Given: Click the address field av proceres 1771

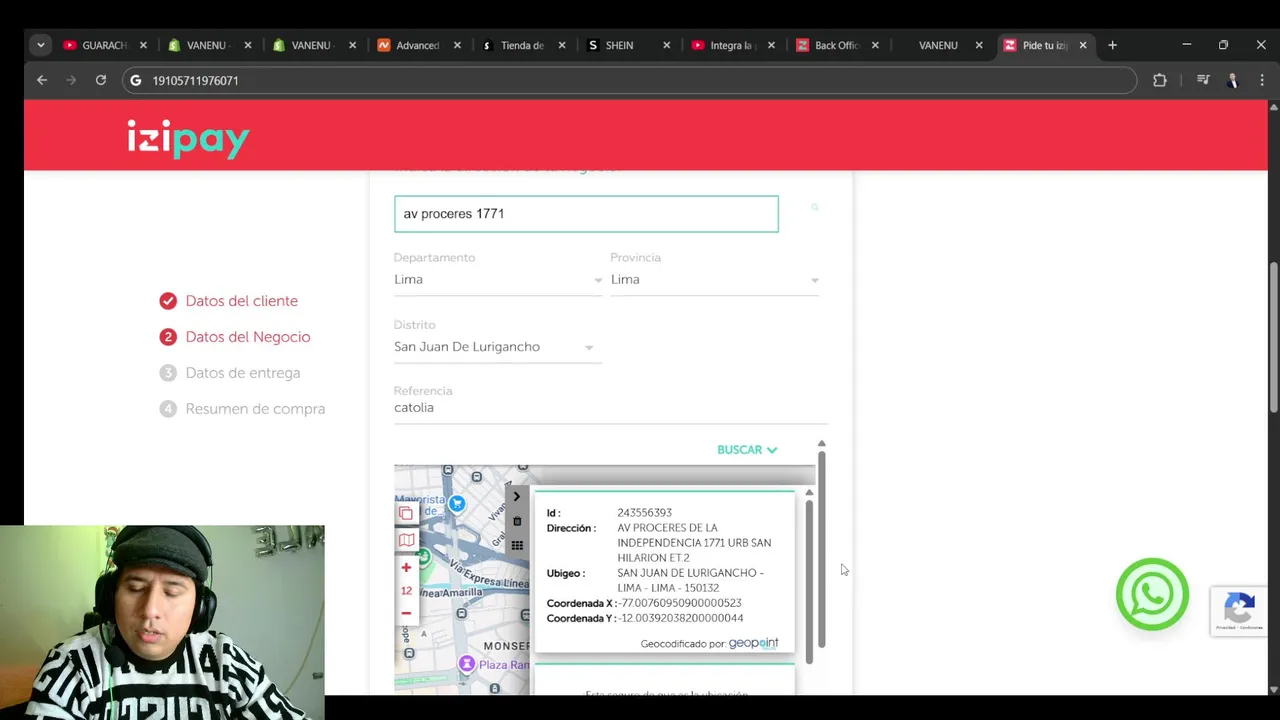Looking at the screenshot, I should [586, 214].
